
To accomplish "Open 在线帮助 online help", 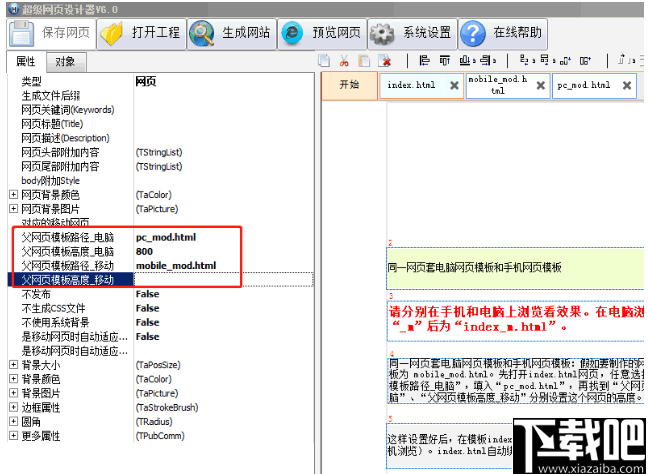I will [503, 33].
